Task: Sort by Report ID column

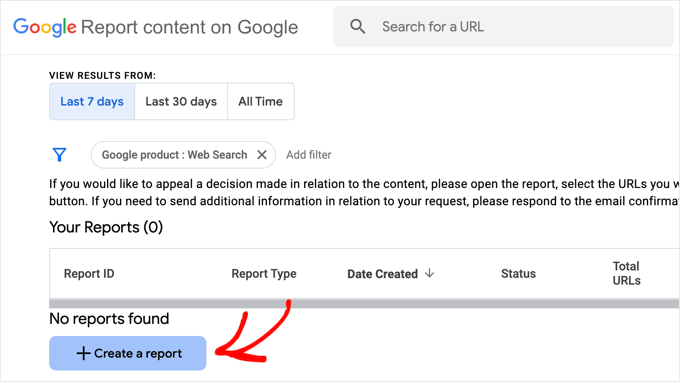Action: click(89, 274)
